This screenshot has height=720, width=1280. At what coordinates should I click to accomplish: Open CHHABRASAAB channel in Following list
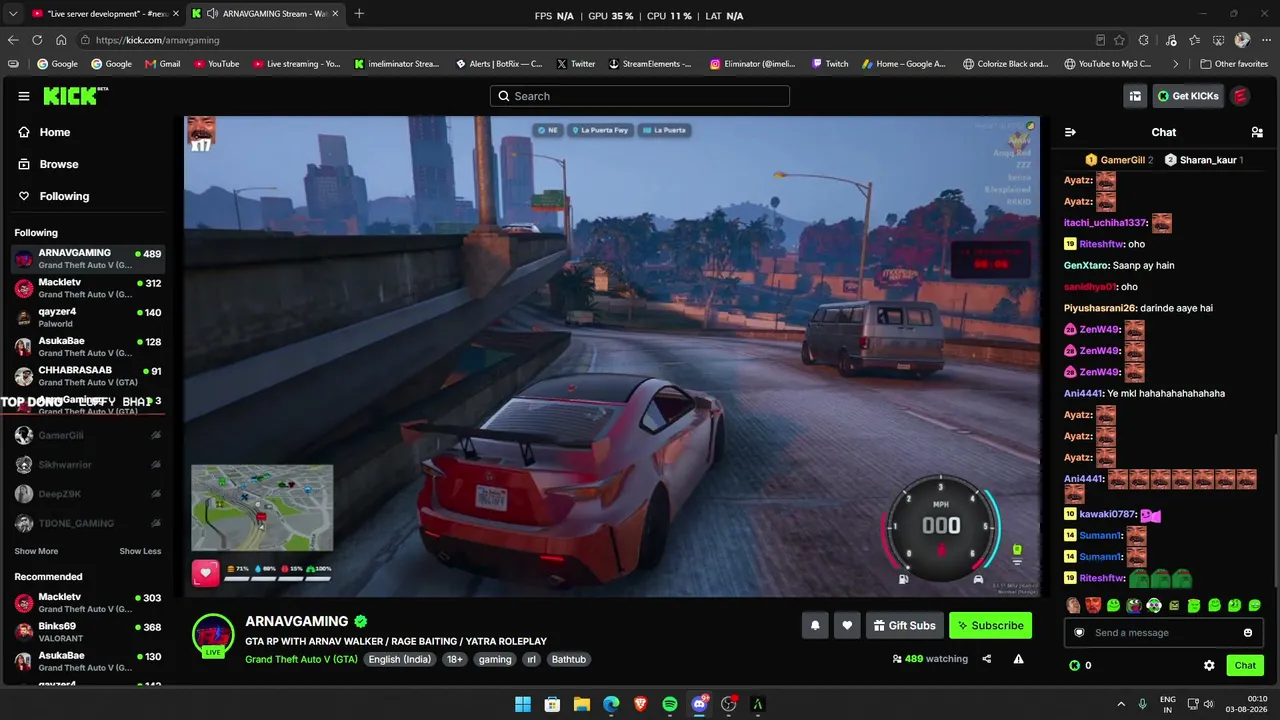coord(88,376)
